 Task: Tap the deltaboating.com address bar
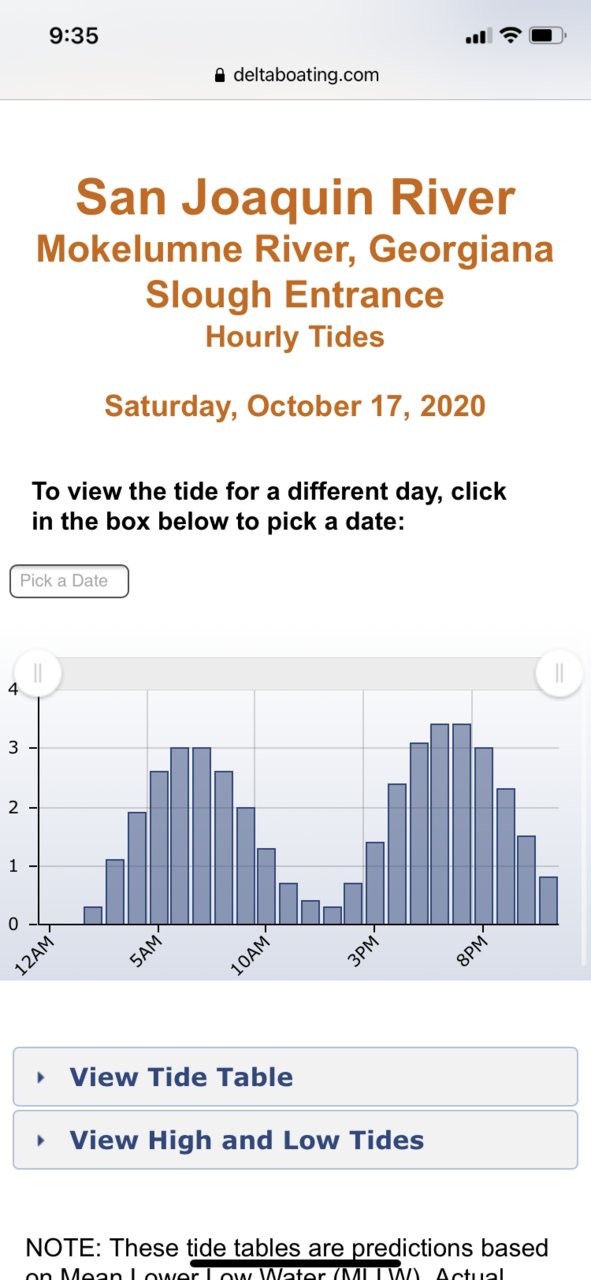296,75
